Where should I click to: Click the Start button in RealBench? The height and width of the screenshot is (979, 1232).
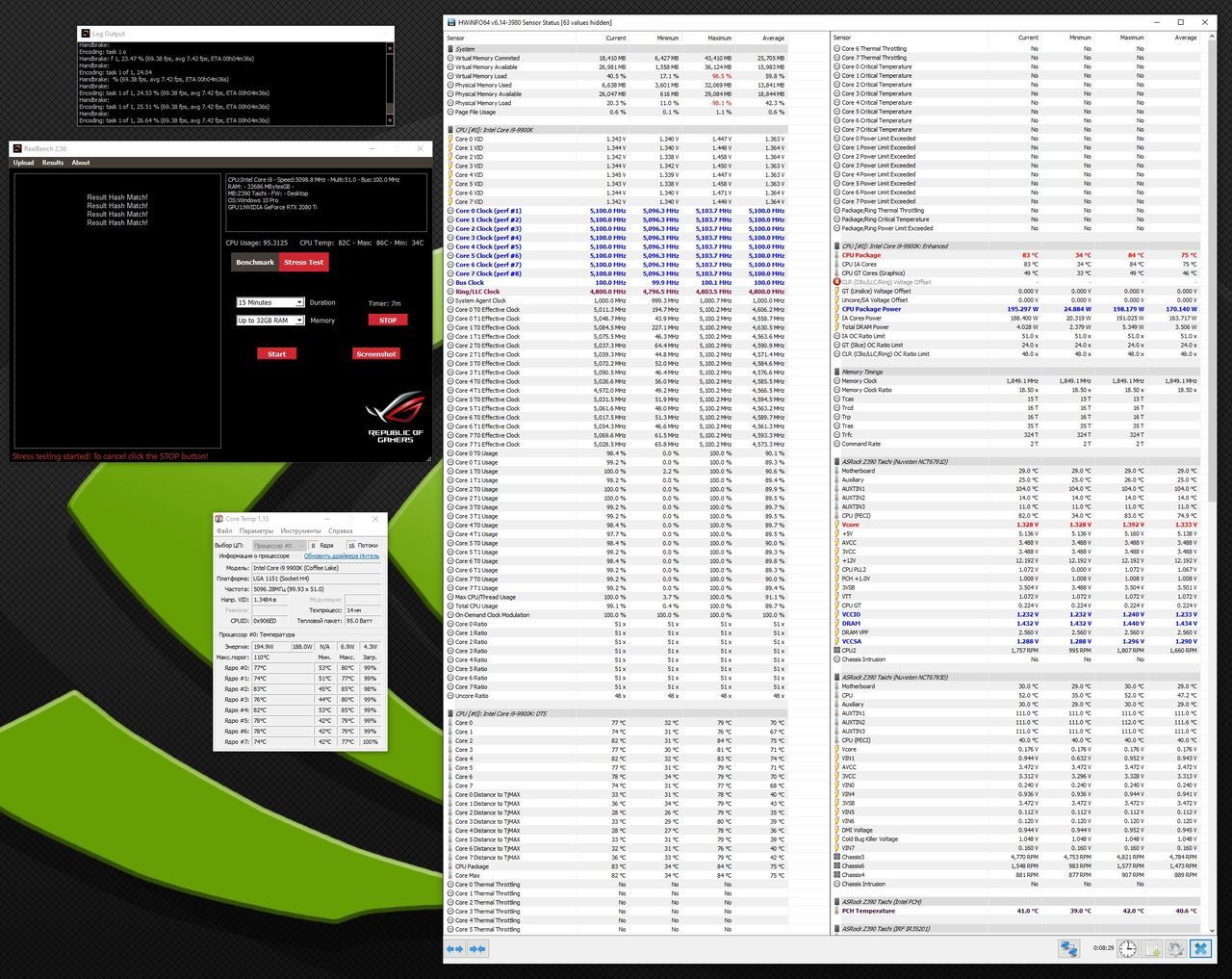276,354
